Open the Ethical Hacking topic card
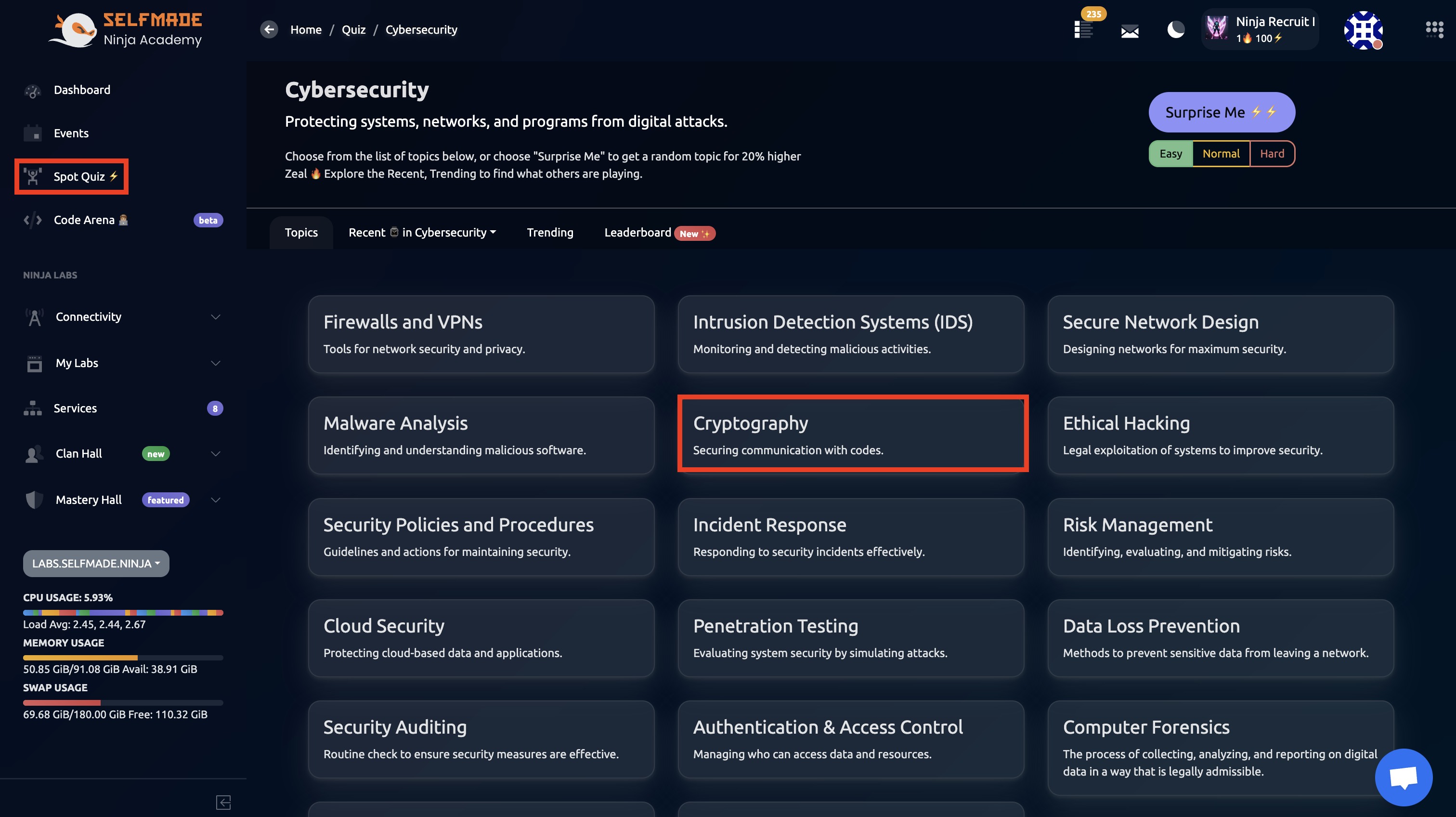Screen dimensions: 1456x817 tap(1220, 435)
